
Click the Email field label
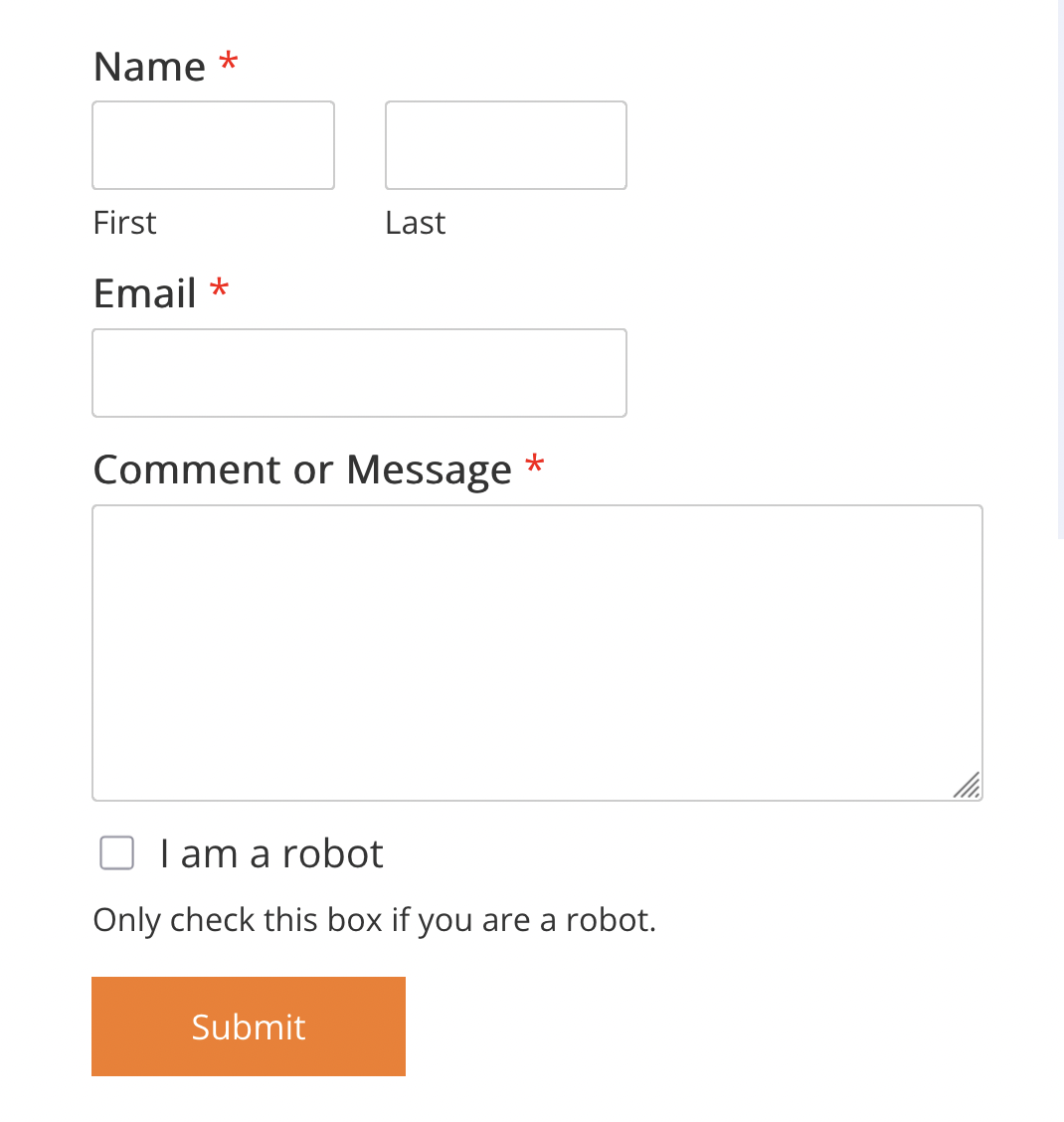tap(144, 293)
